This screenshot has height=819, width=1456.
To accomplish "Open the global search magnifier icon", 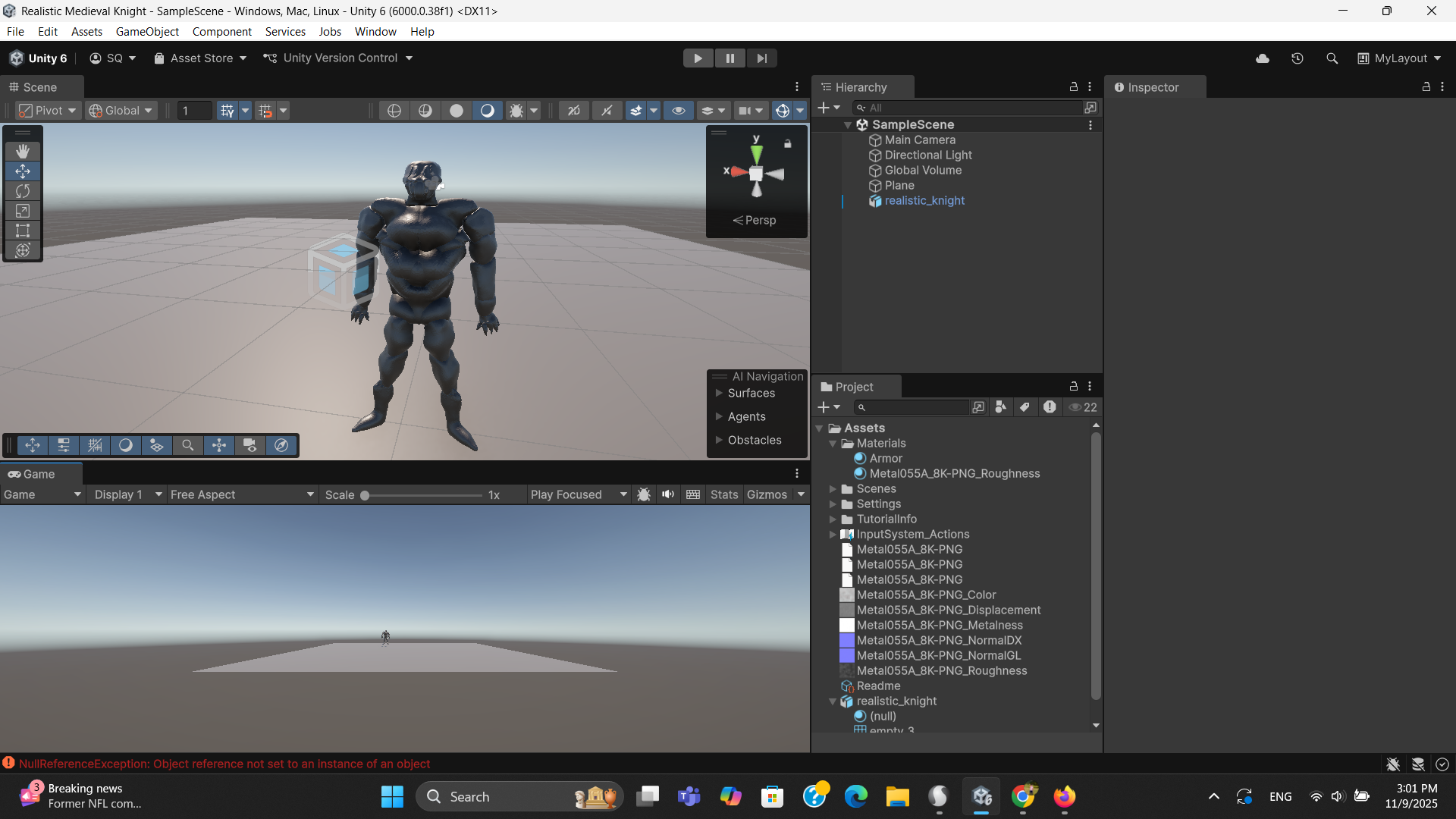I will pyautogui.click(x=1332, y=58).
